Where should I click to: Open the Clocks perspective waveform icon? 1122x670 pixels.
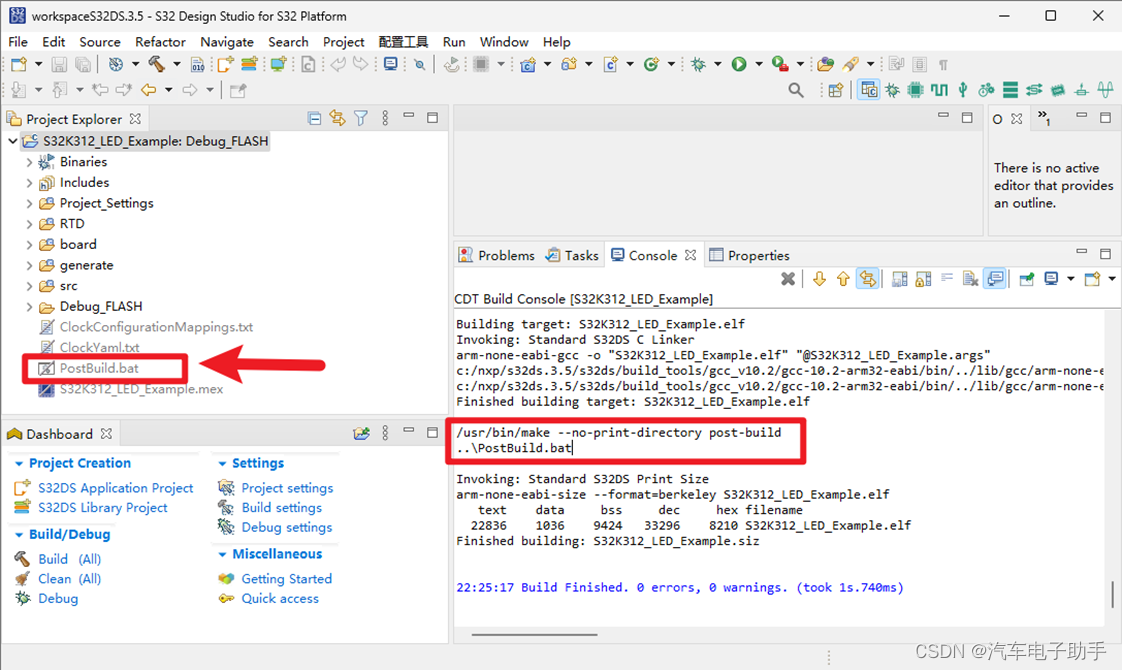(939, 90)
